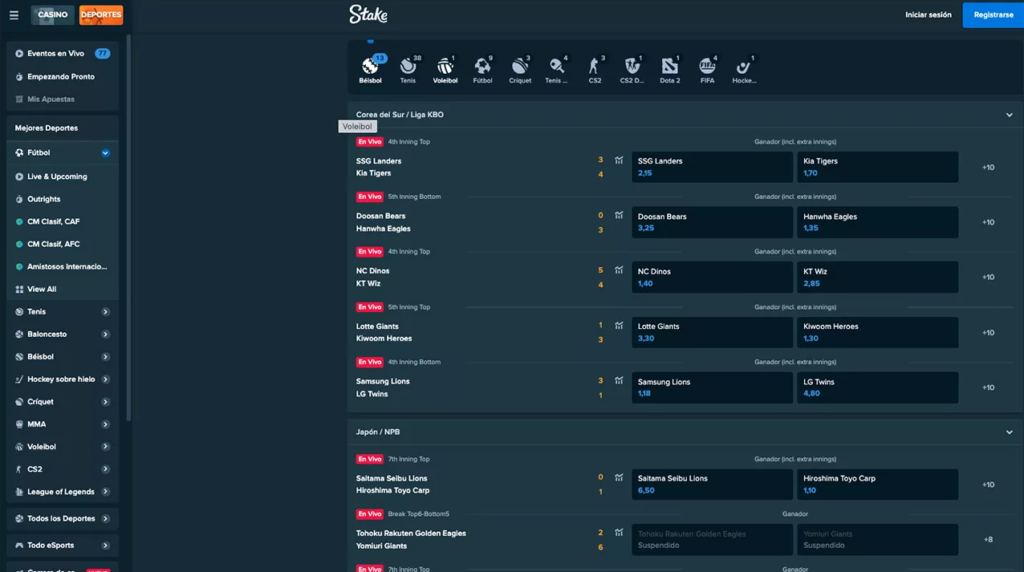Open Lotte Giants vs Kiwoom Heroes match
Viewport: 1024px width, 572px height.
click(x=384, y=332)
